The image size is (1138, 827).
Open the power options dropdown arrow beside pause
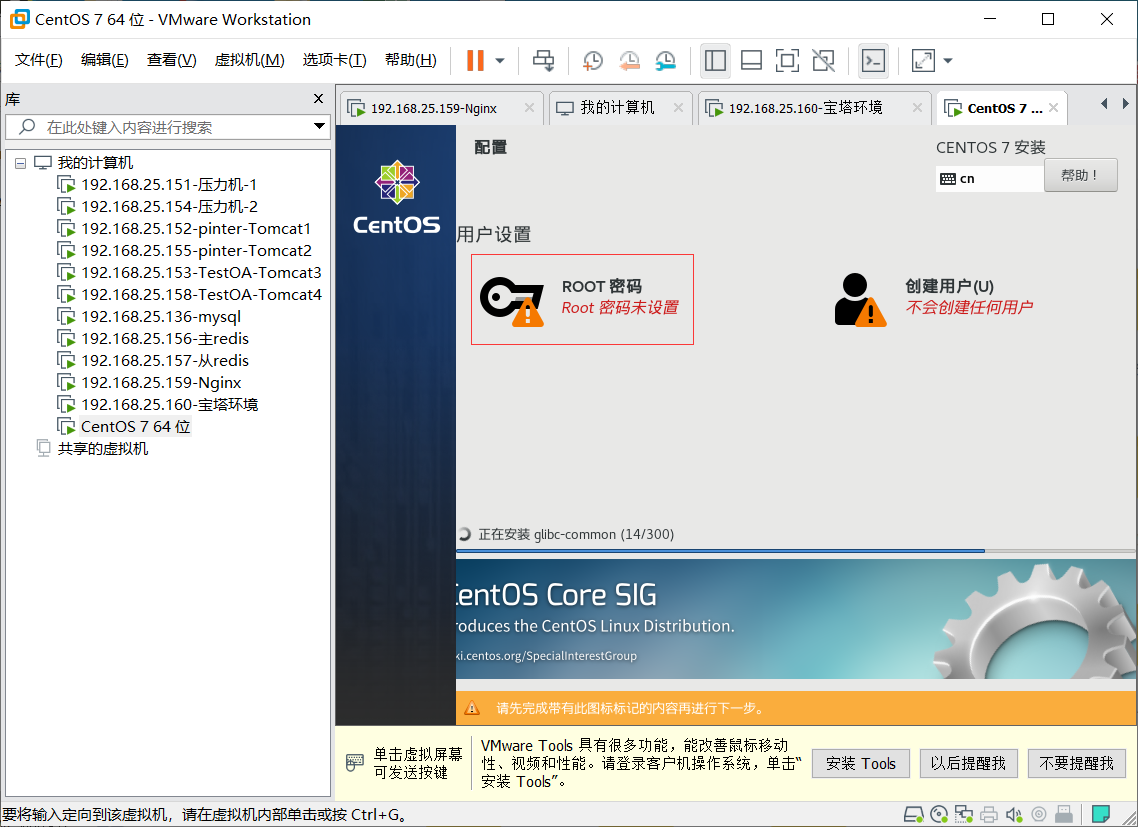point(500,61)
